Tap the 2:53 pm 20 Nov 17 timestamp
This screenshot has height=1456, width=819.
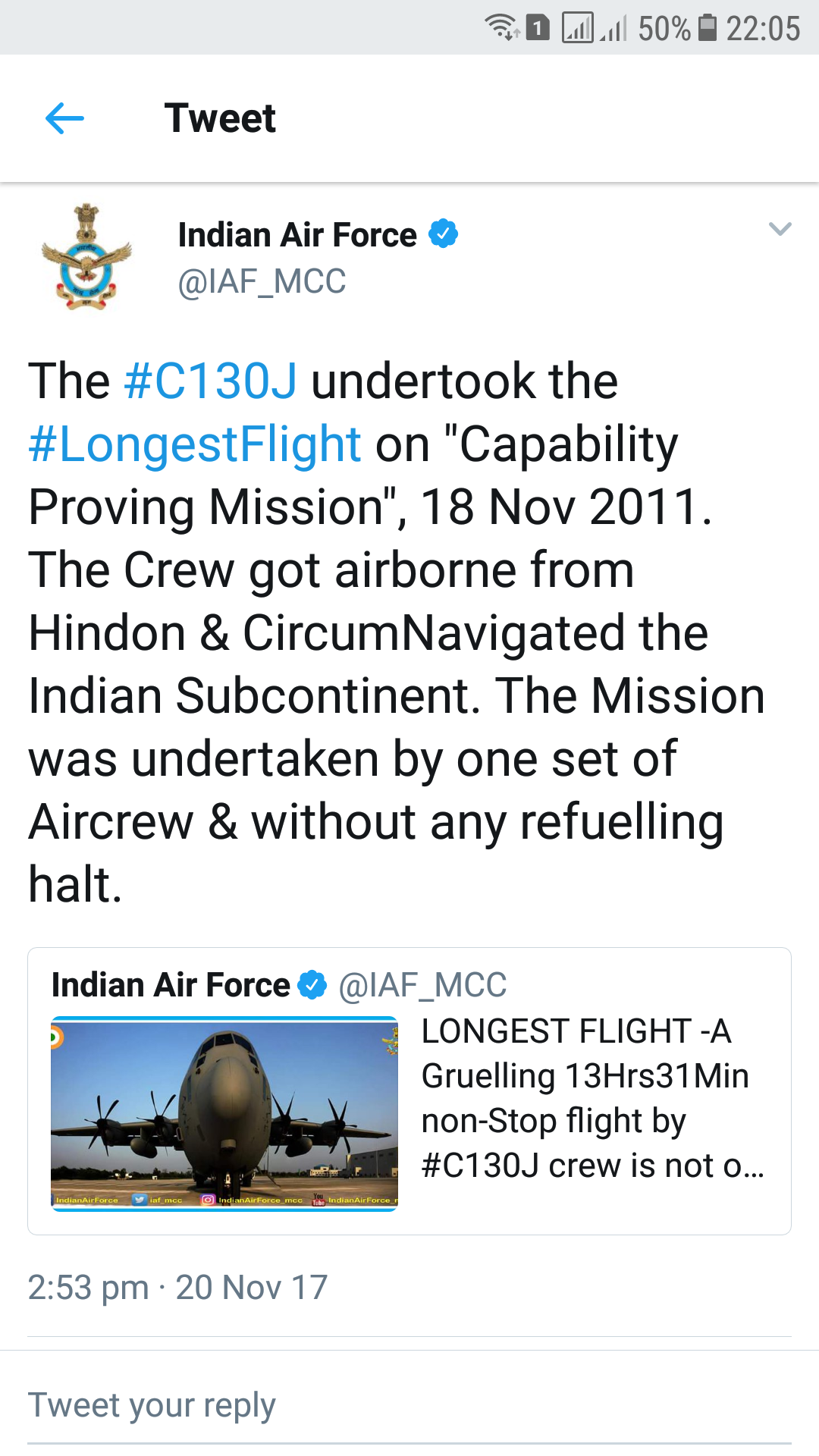[x=177, y=1287]
